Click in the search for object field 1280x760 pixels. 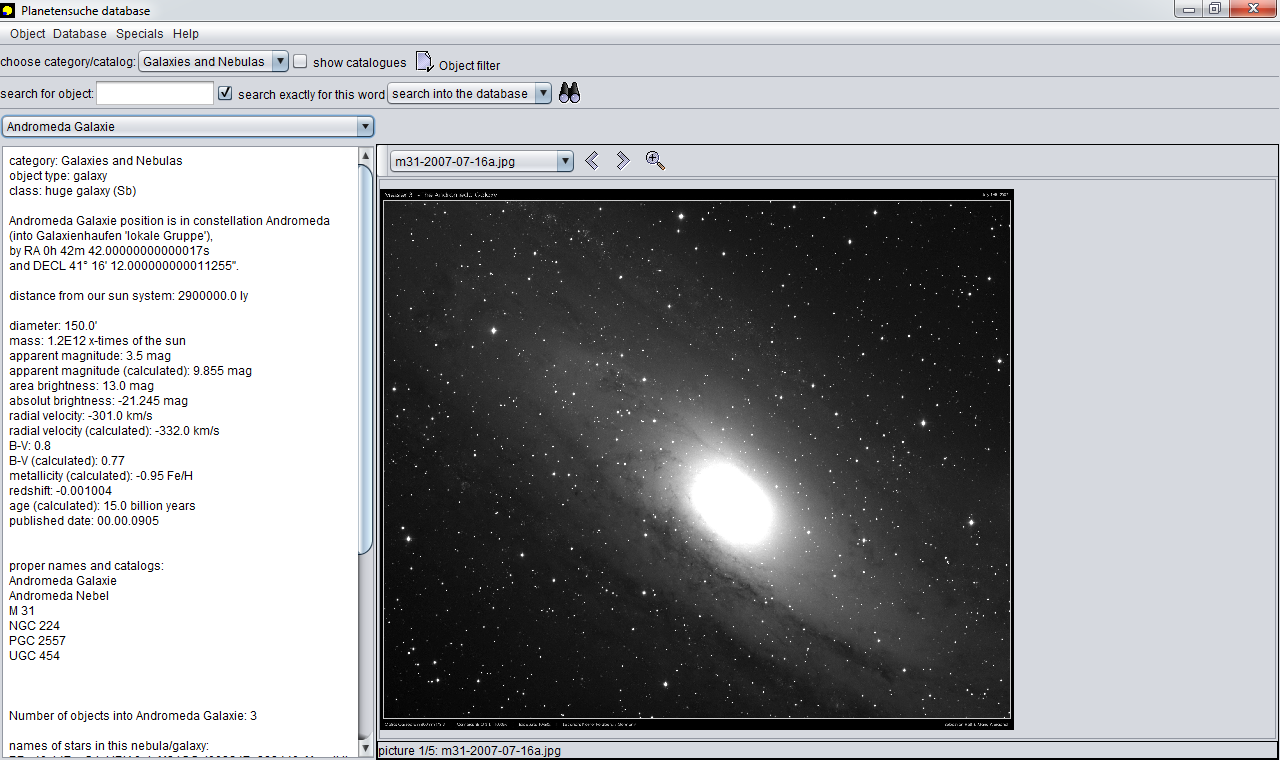click(x=155, y=93)
